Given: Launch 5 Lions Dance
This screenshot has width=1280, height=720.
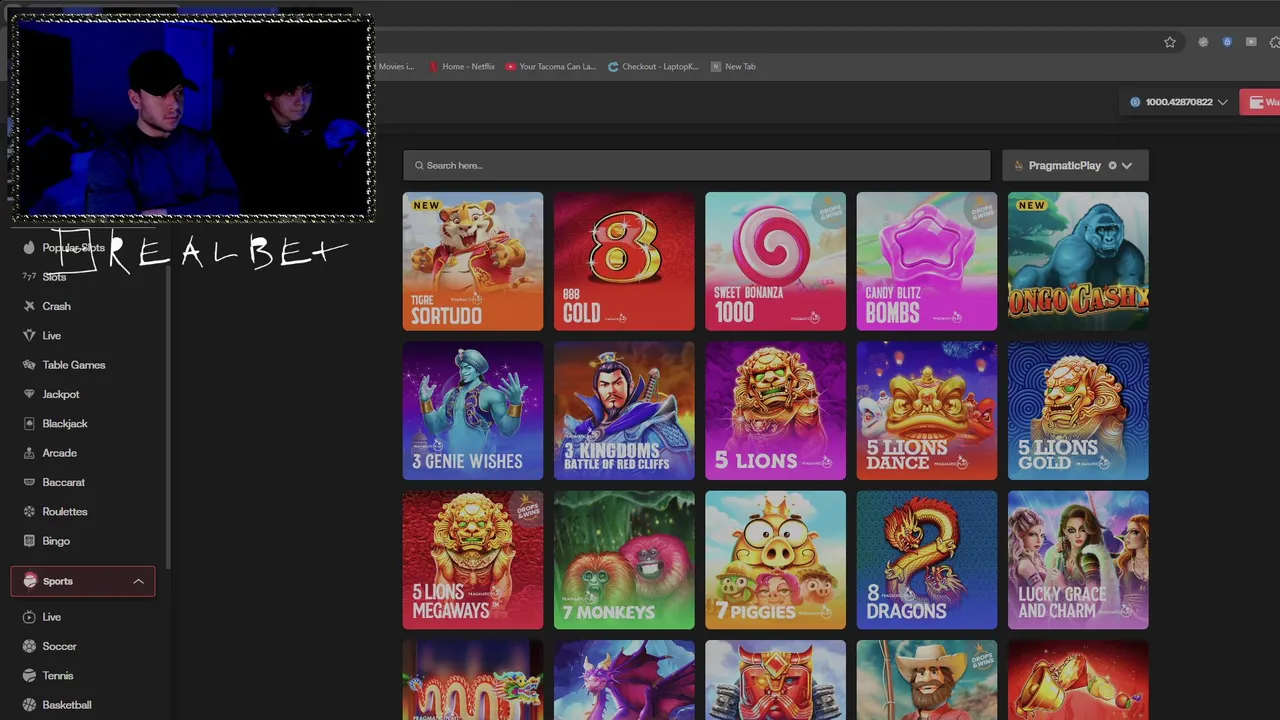Looking at the screenshot, I should click(x=927, y=411).
